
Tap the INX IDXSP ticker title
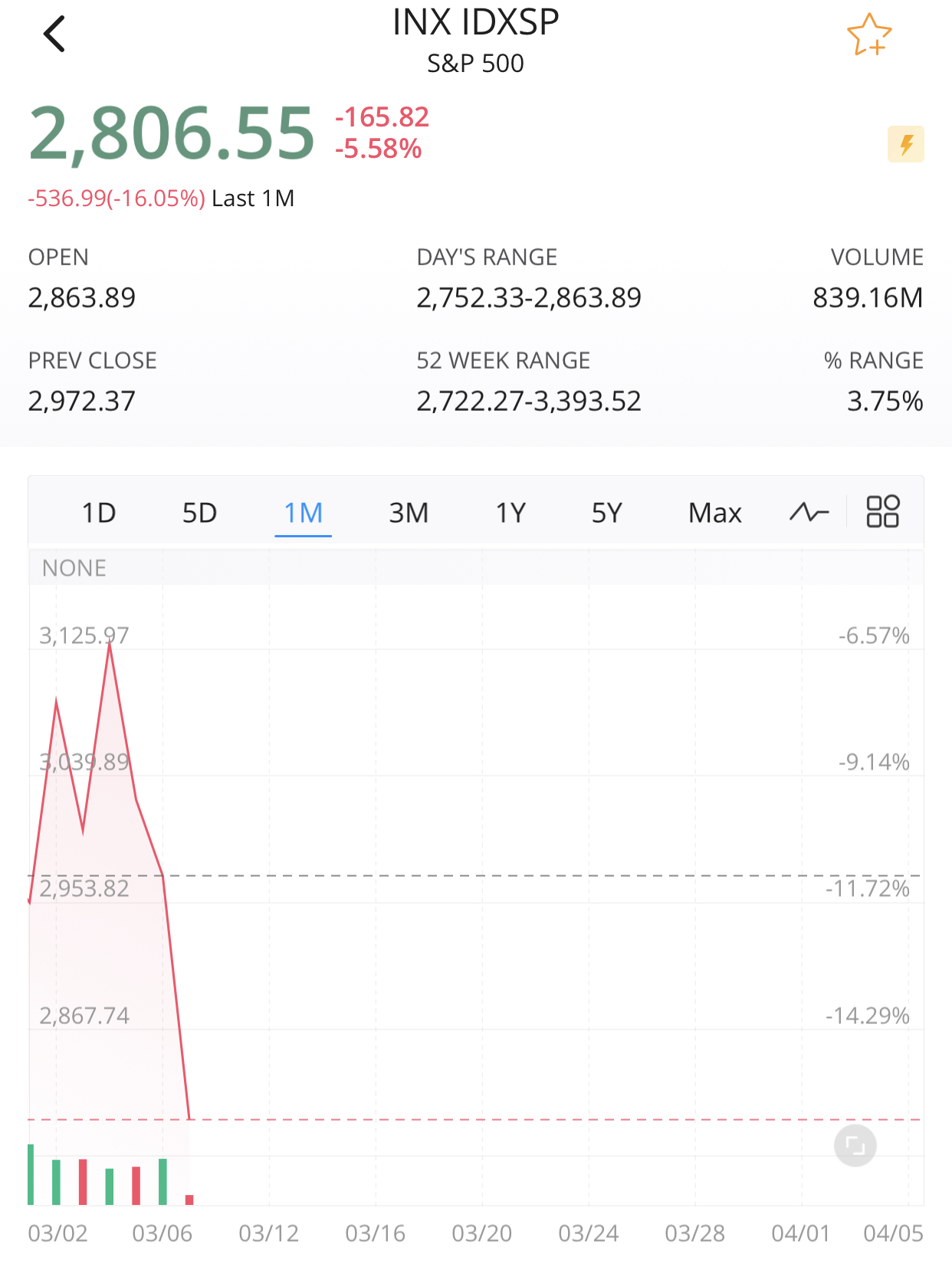pyautogui.click(x=476, y=22)
